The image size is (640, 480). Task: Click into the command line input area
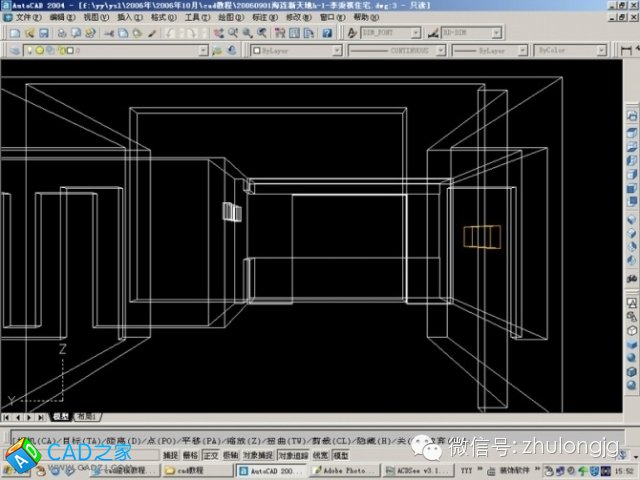click(200, 440)
